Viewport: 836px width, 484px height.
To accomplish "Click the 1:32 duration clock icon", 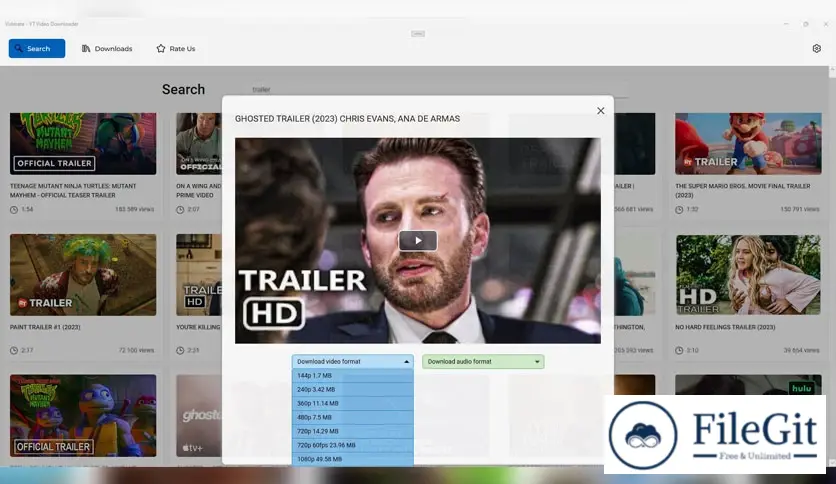I will click(679, 210).
